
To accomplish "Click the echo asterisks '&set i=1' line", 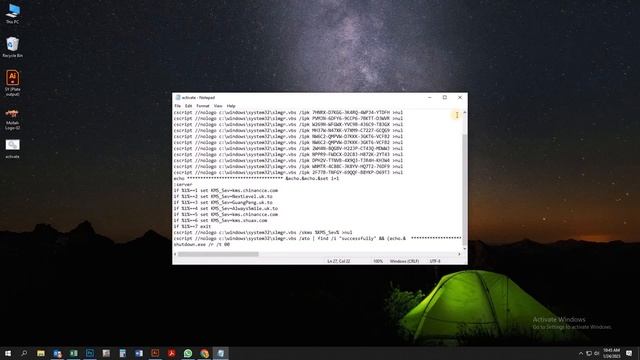I will coord(256,178).
